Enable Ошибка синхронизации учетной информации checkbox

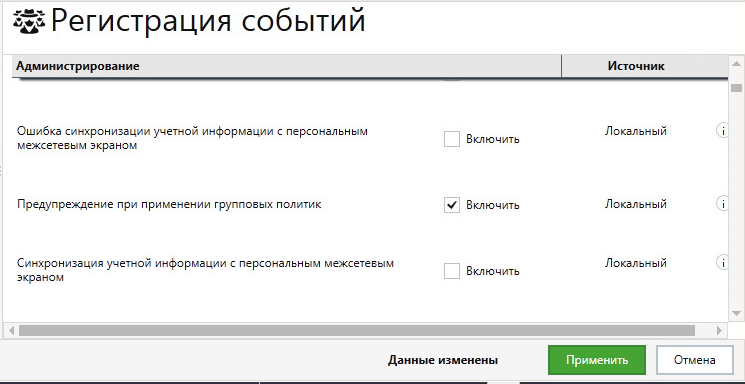(x=452, y=139)
